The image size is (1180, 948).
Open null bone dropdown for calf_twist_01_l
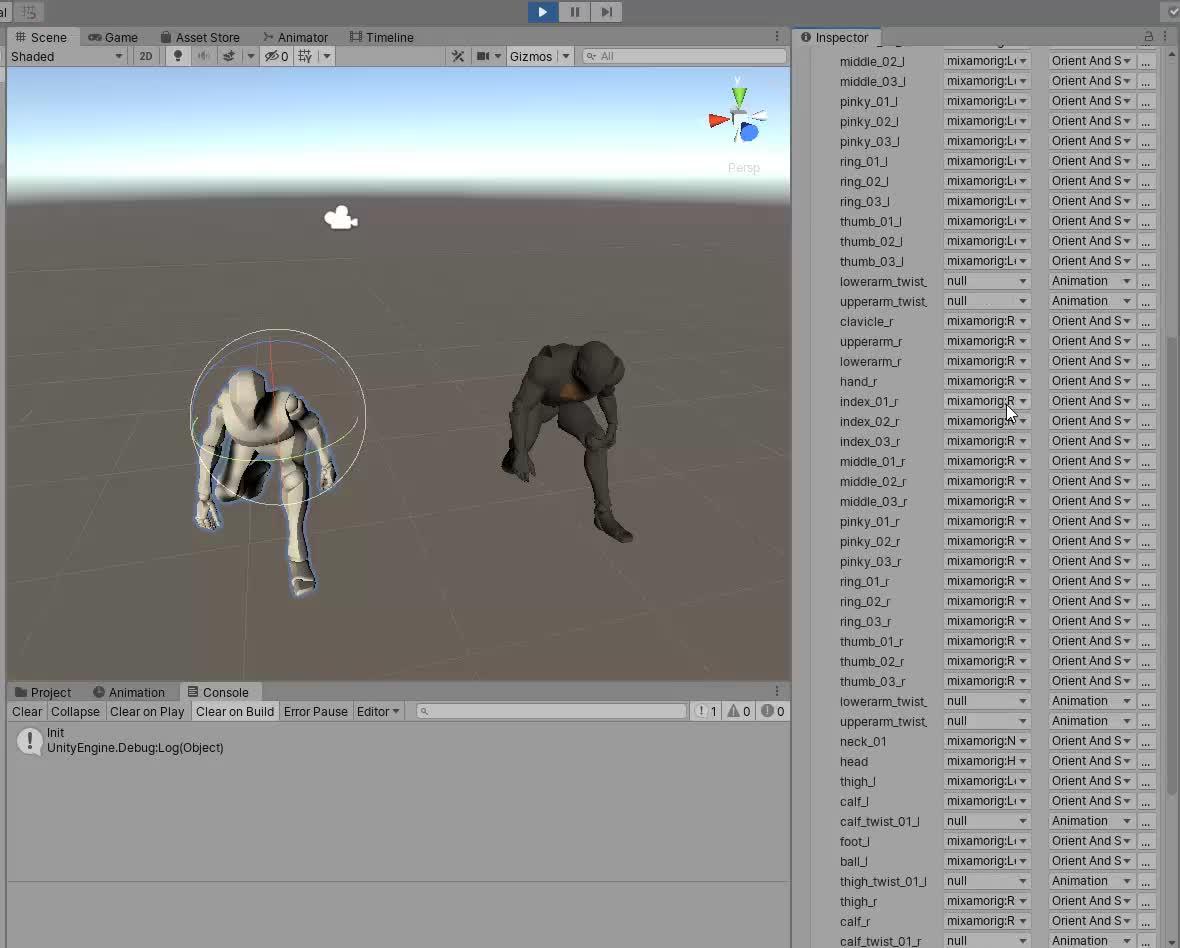click(x=987, y=821)
